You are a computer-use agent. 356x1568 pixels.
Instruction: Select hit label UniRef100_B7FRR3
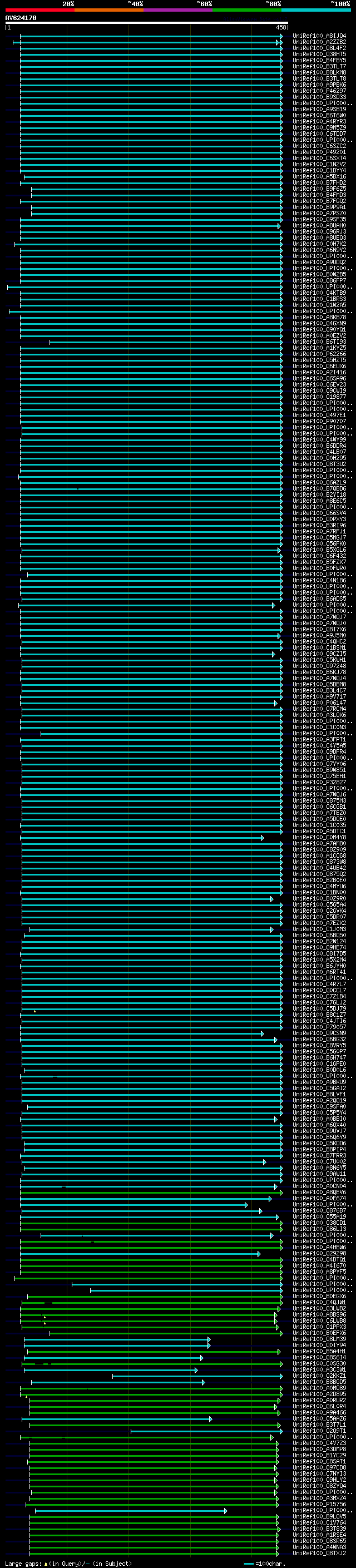tap(319, 1155)
